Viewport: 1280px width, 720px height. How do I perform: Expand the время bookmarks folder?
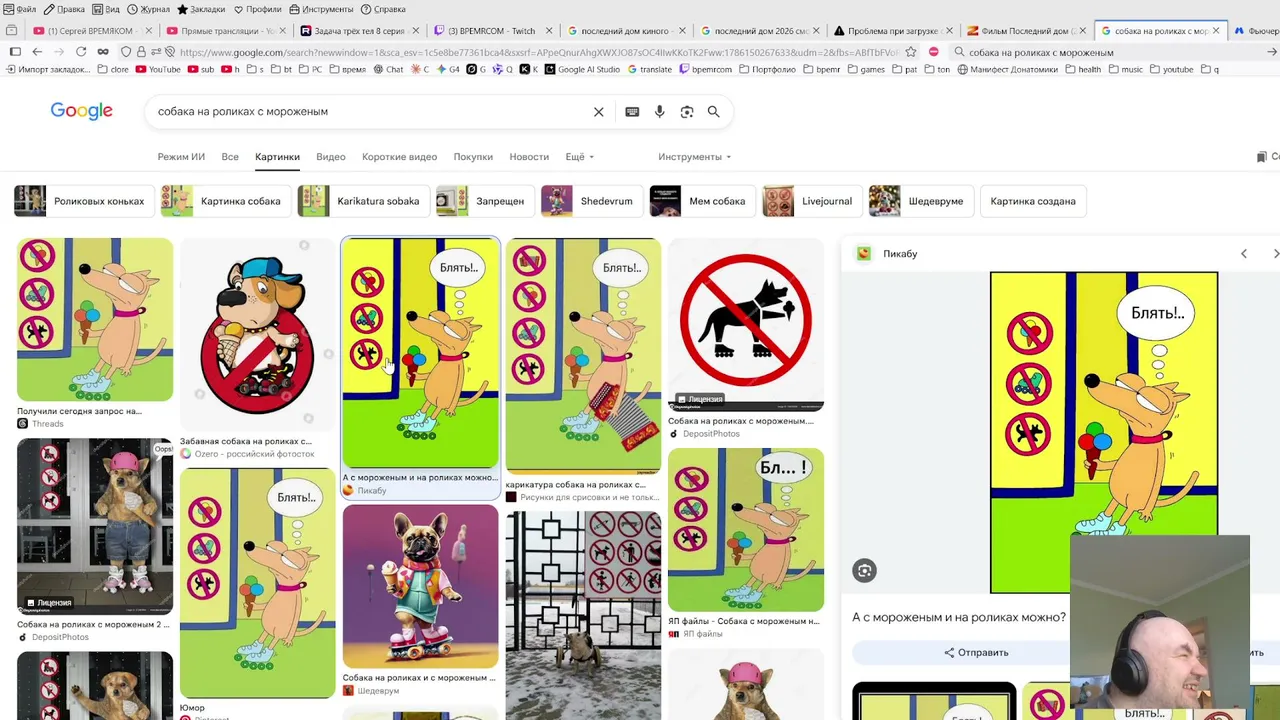347,70
